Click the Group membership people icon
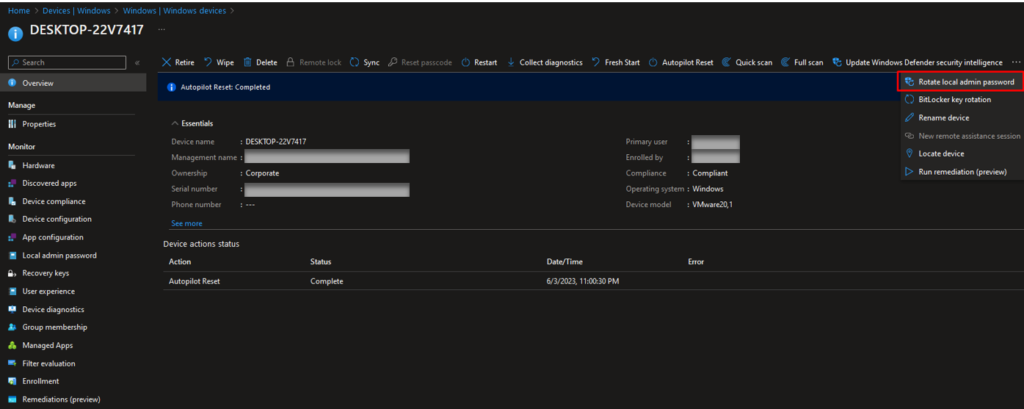Screen dimensions: 1024x409 [x=12, y=327]
